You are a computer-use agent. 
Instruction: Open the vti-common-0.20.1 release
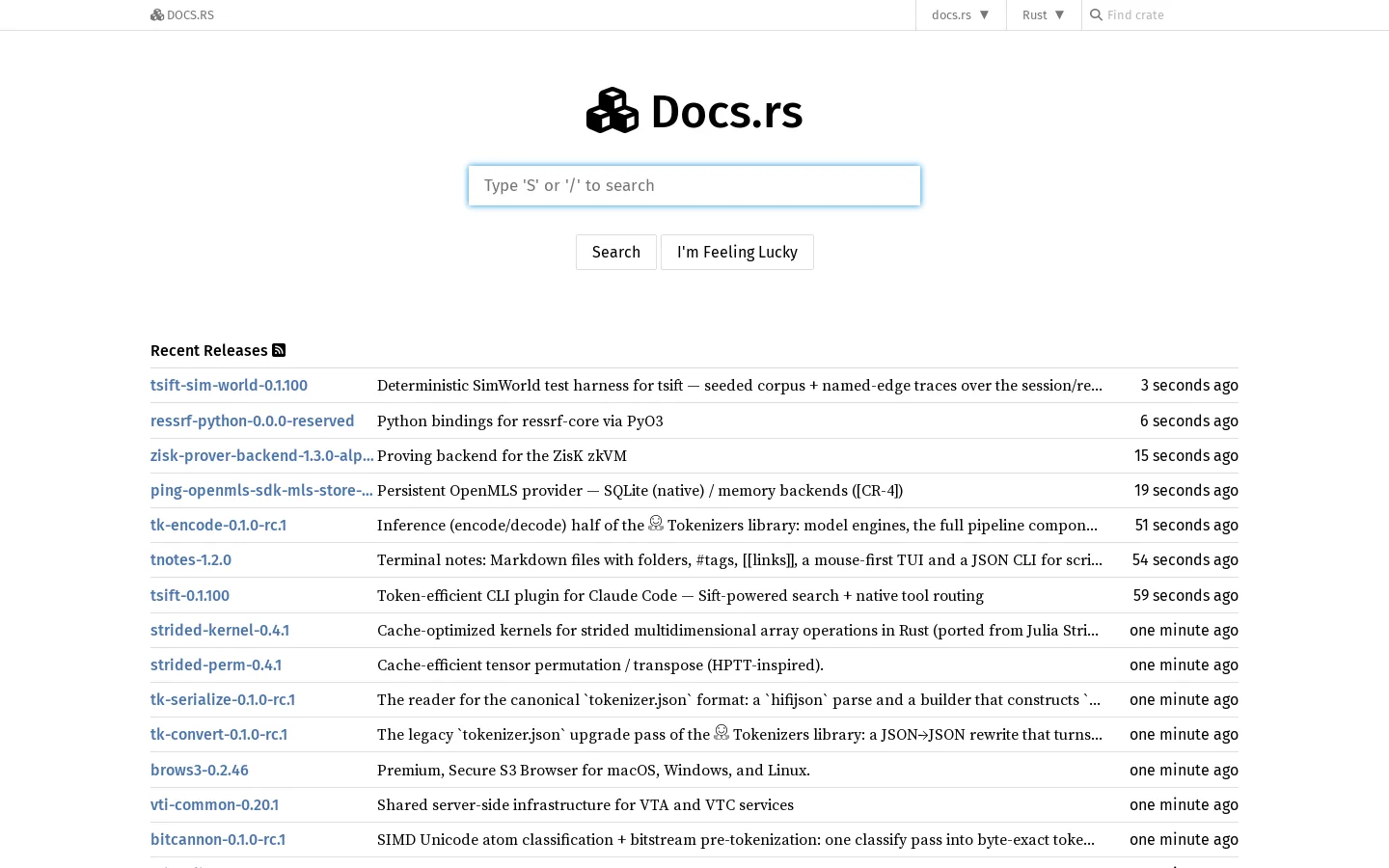214,804
